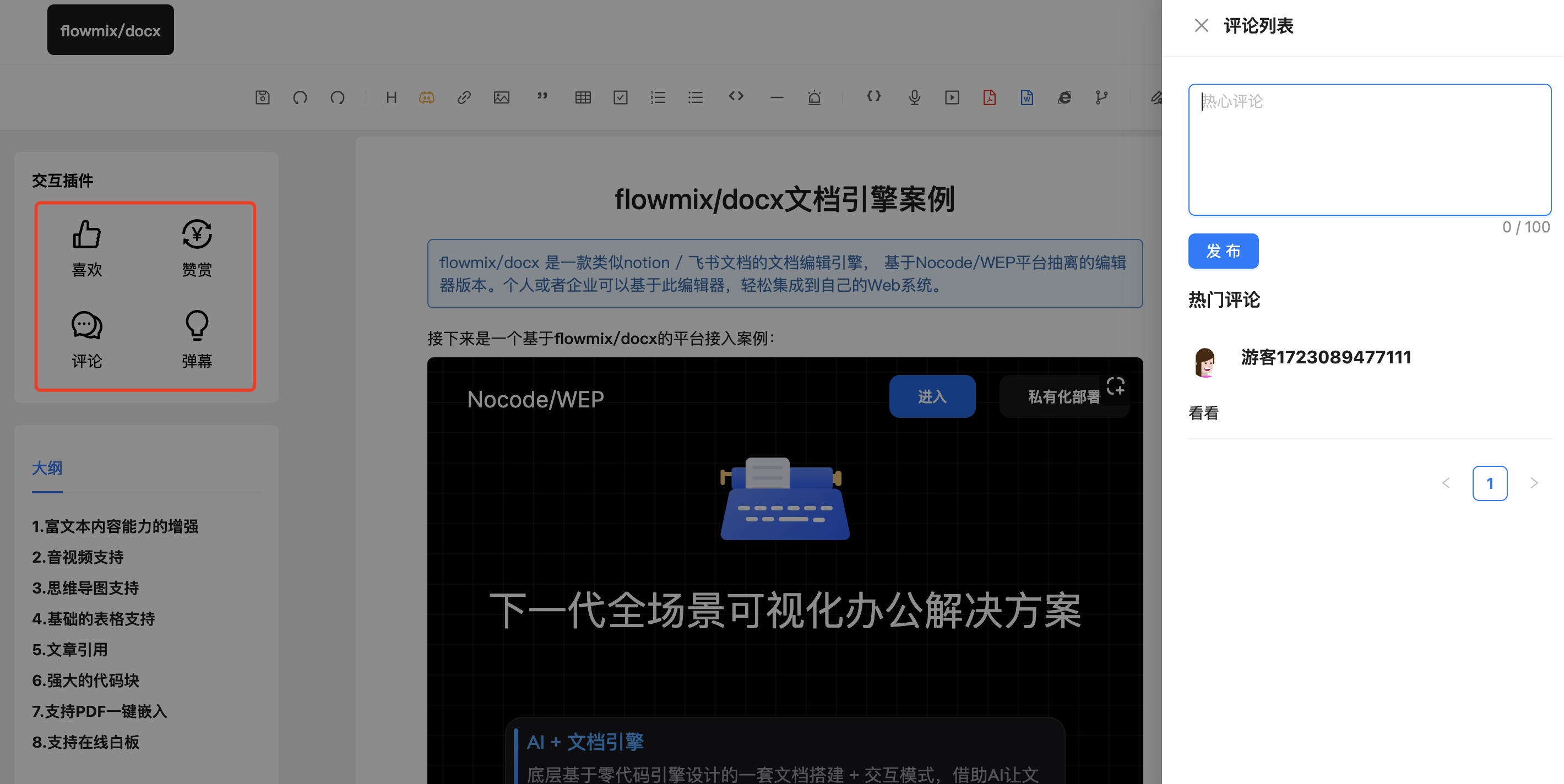Click the flowmix/docx logo

click(111, 30)
